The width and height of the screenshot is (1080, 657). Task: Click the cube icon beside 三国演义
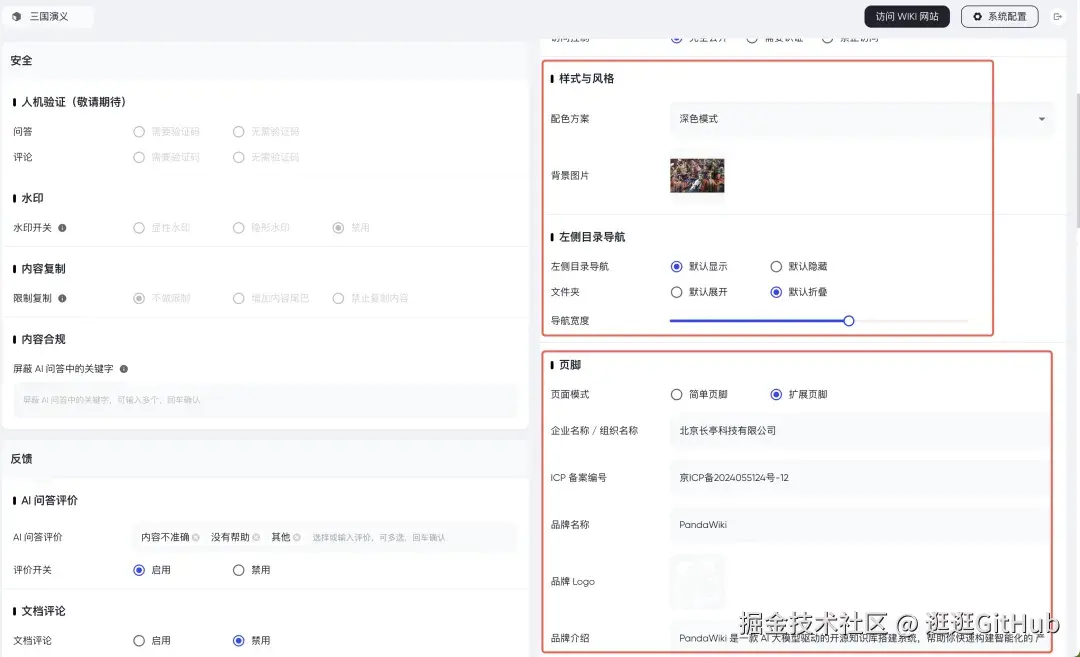click(17, 16)
